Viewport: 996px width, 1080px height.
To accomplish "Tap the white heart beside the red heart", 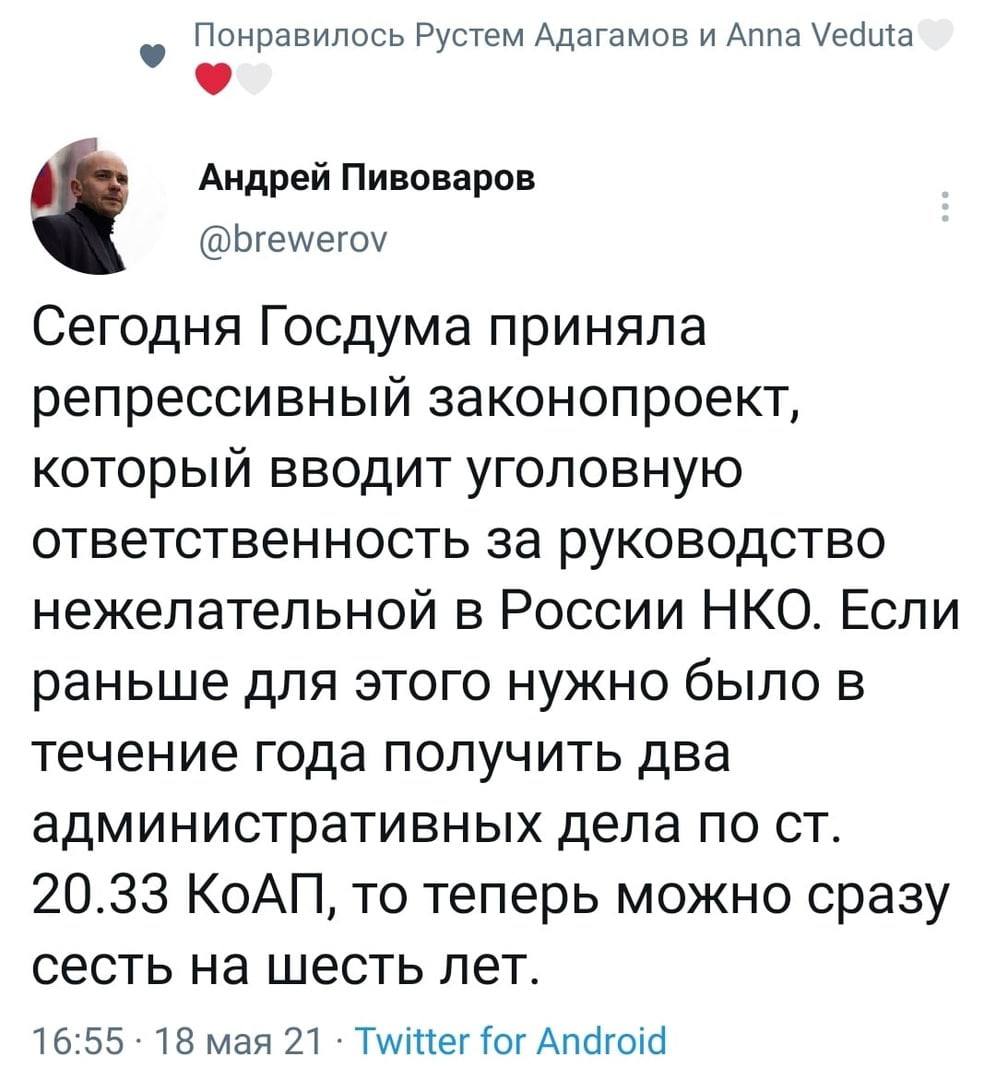I will [x=253, y=78].
